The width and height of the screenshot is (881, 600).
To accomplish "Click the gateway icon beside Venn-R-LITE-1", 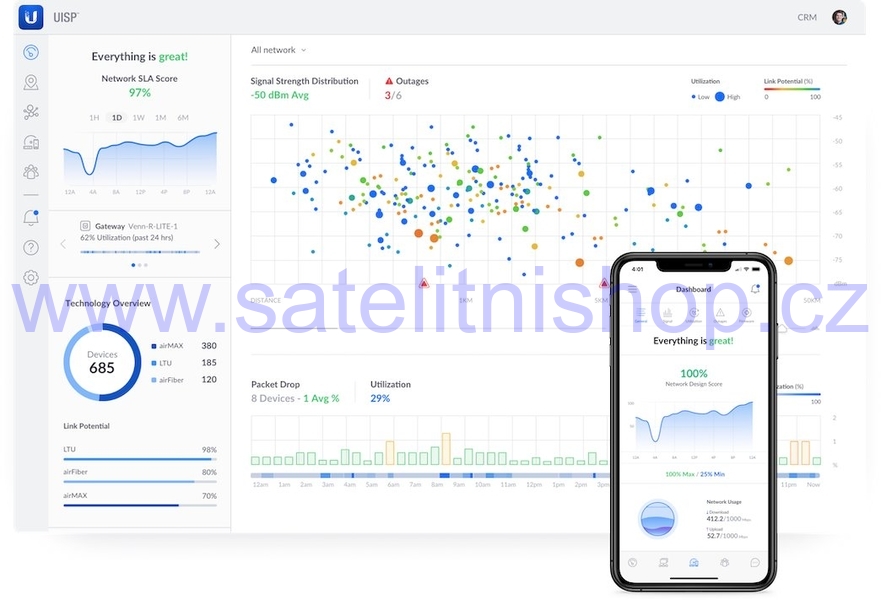I will [85, 226].
